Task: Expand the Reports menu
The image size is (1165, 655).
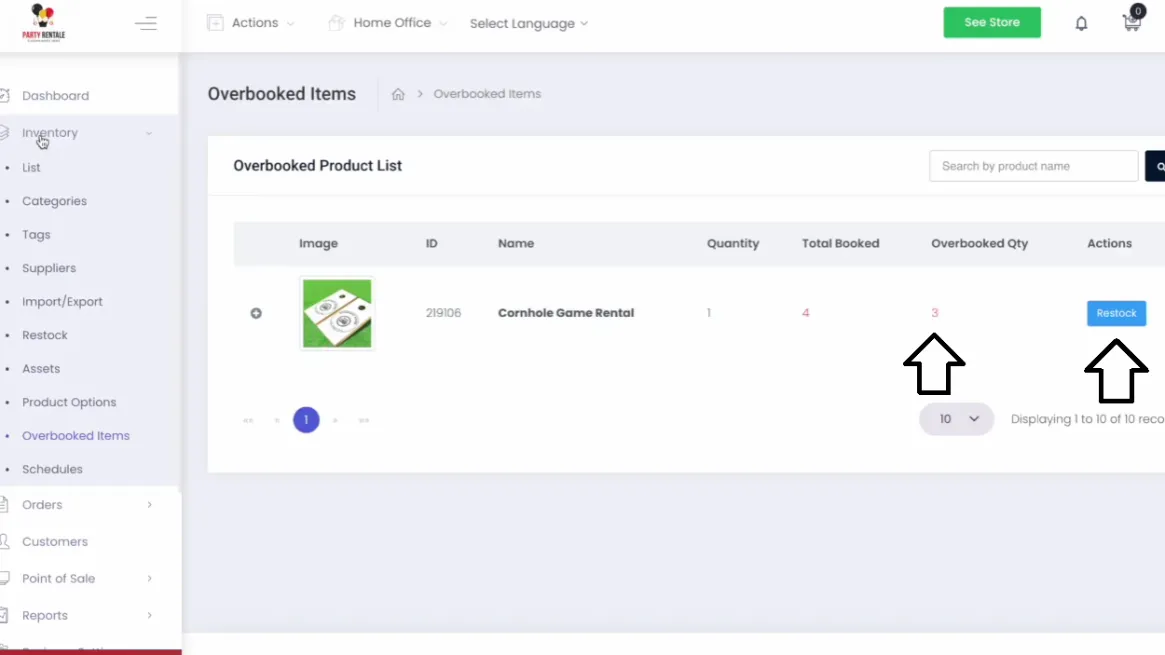Action: tap(44, 615)
